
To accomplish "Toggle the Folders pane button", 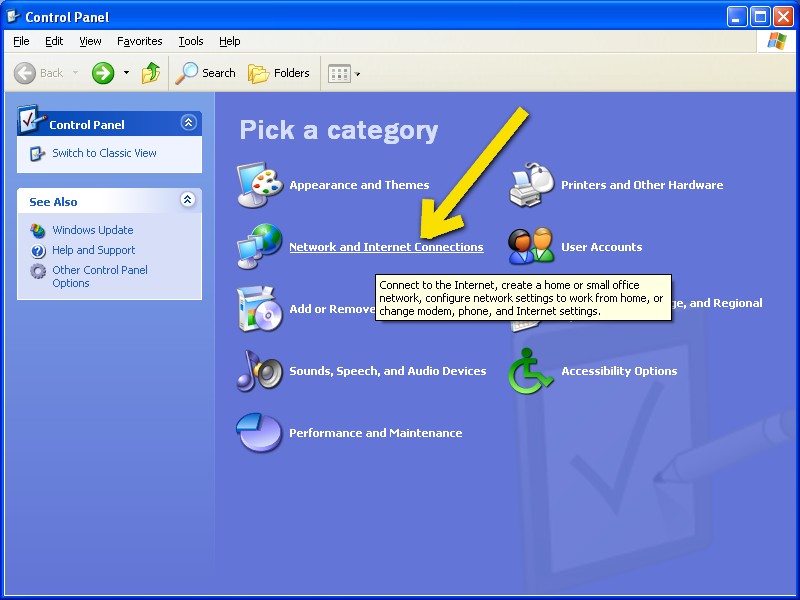I will pos(279,73).
